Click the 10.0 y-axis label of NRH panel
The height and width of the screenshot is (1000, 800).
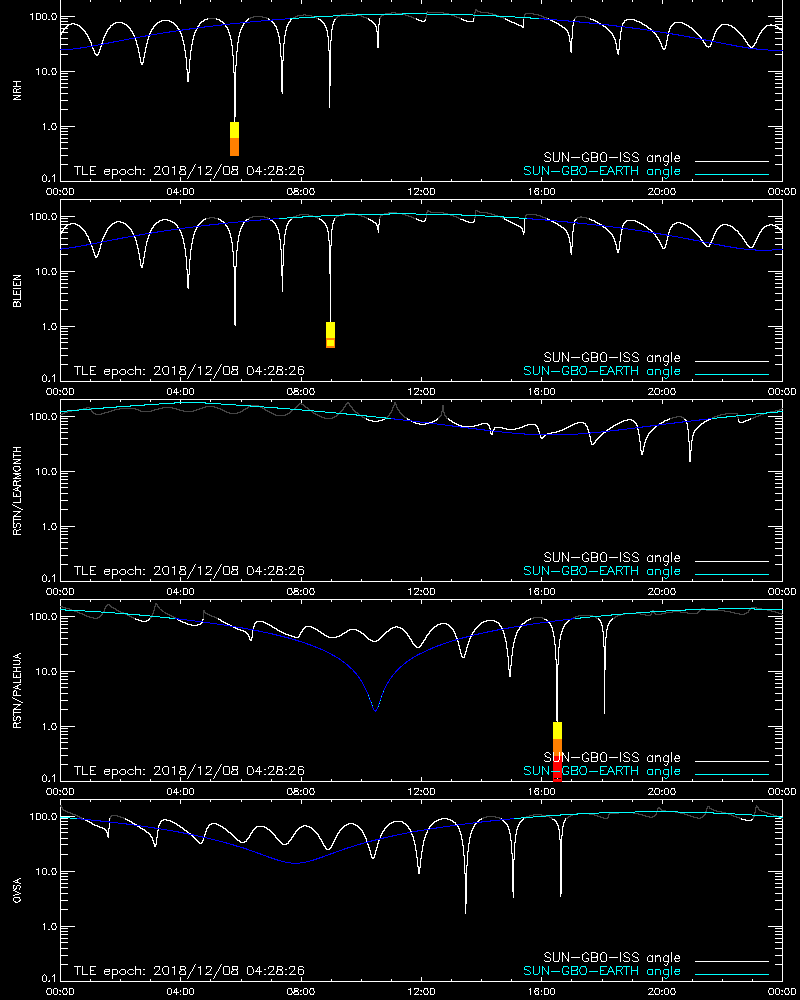pyautogui.click(x=46, y=71)
